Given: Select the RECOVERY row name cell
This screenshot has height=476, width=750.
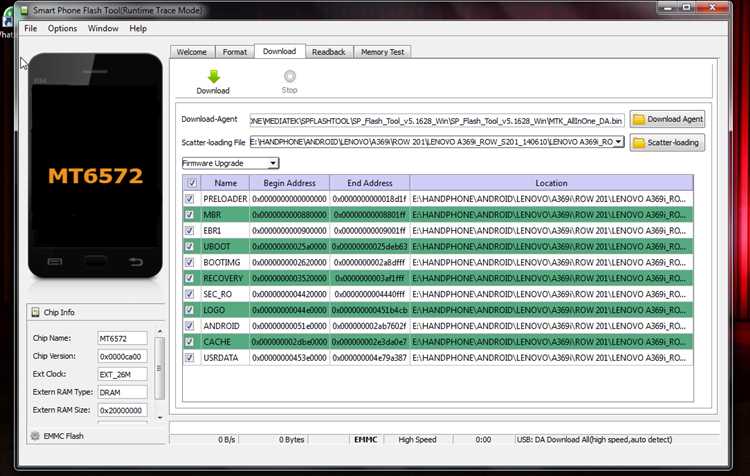Looking at the screenshot, I should [225, 278].
